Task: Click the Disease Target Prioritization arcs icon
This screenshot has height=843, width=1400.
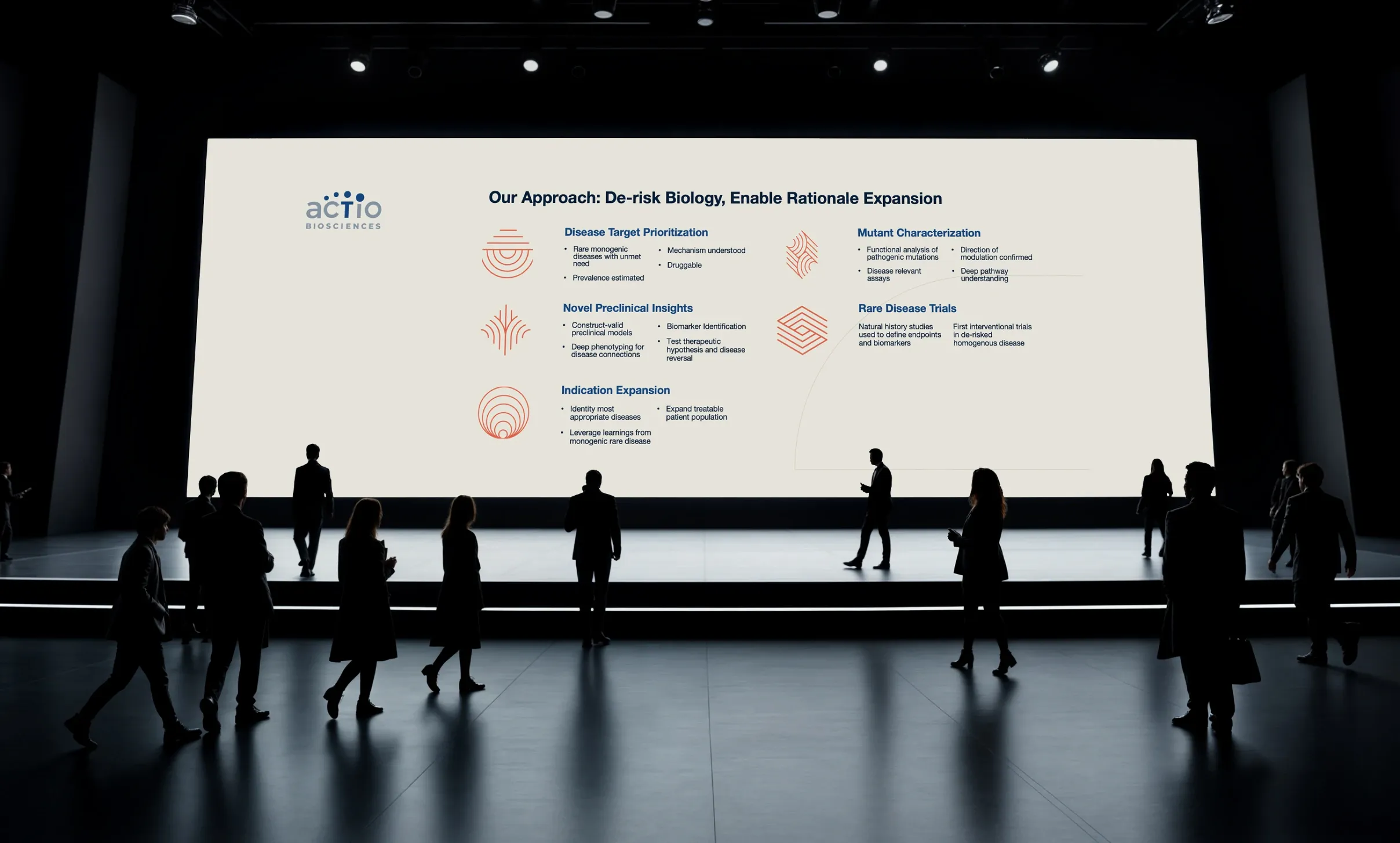Action: click(508, 254)
